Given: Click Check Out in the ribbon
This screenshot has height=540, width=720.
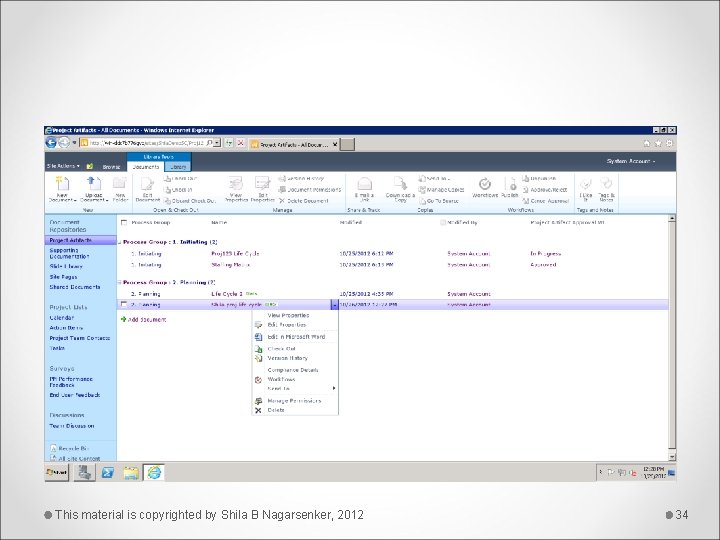Looking at the screenshot, I should [181, 178].
